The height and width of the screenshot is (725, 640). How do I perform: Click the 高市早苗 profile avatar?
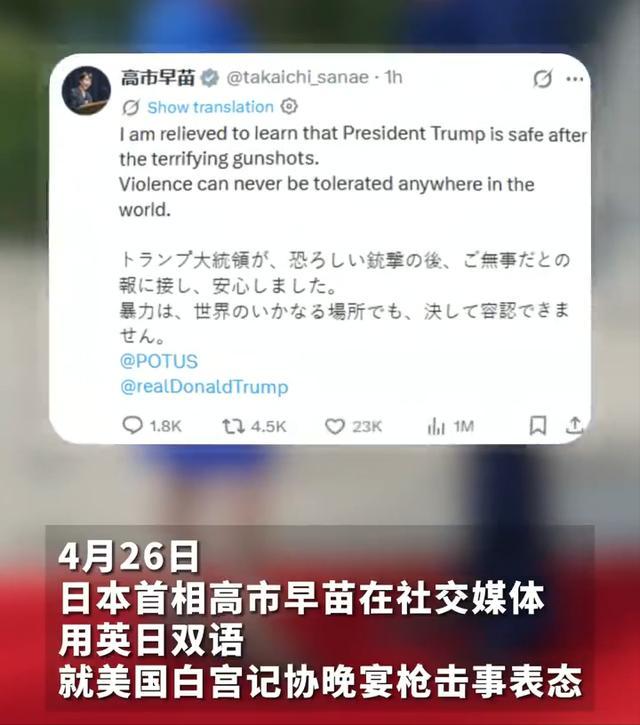[86, 91]
